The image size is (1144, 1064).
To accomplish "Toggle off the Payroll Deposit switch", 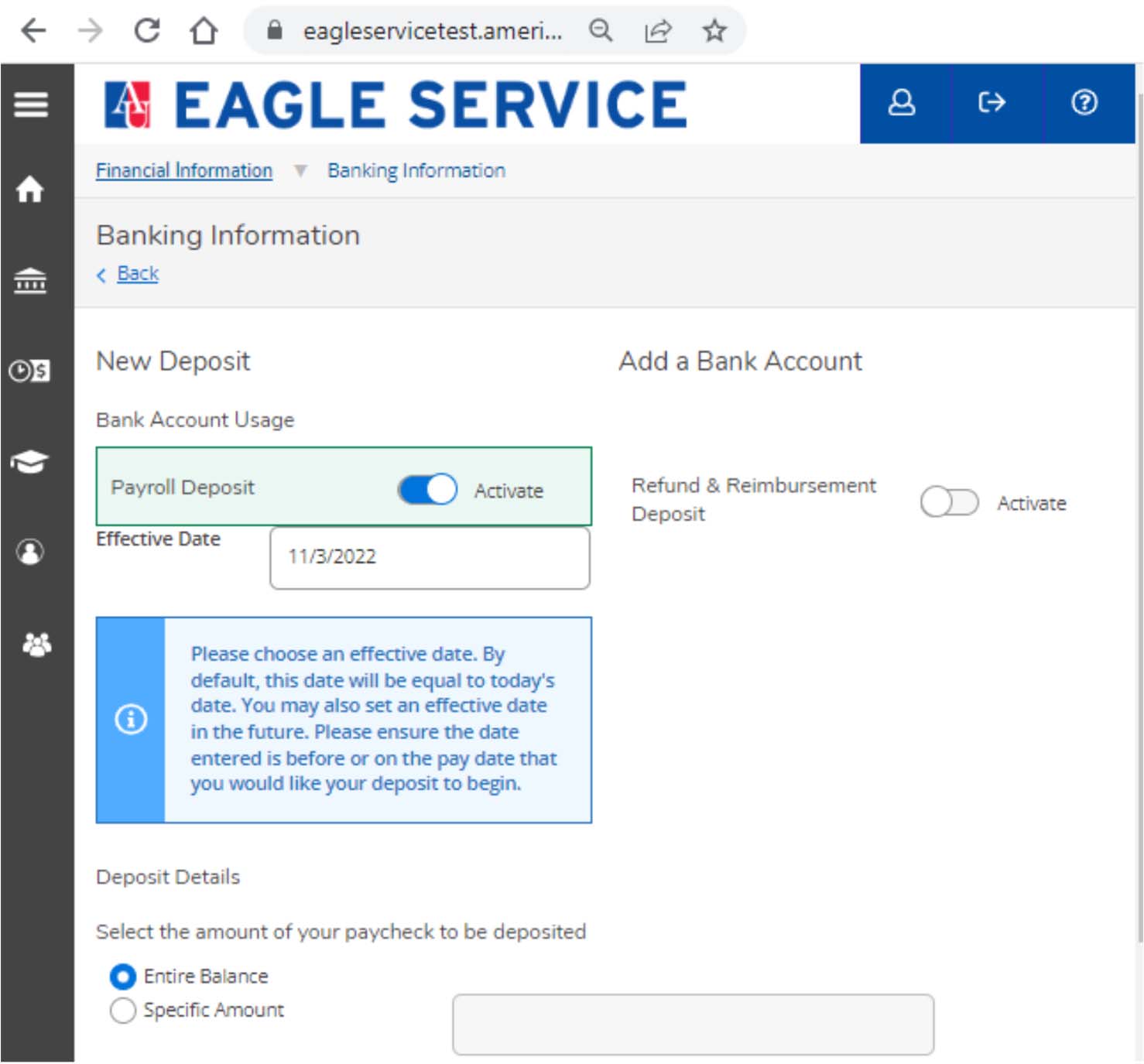I will click(427, 489).
